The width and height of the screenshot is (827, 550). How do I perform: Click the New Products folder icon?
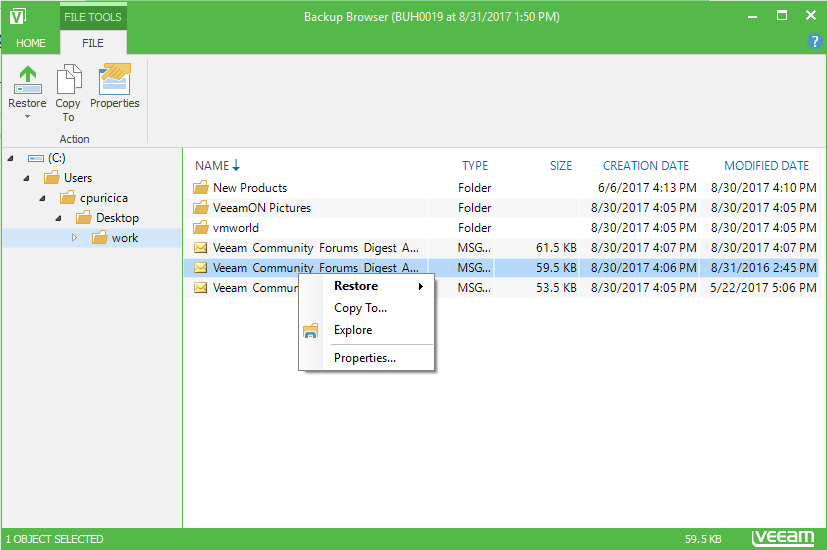click(200, 188)
